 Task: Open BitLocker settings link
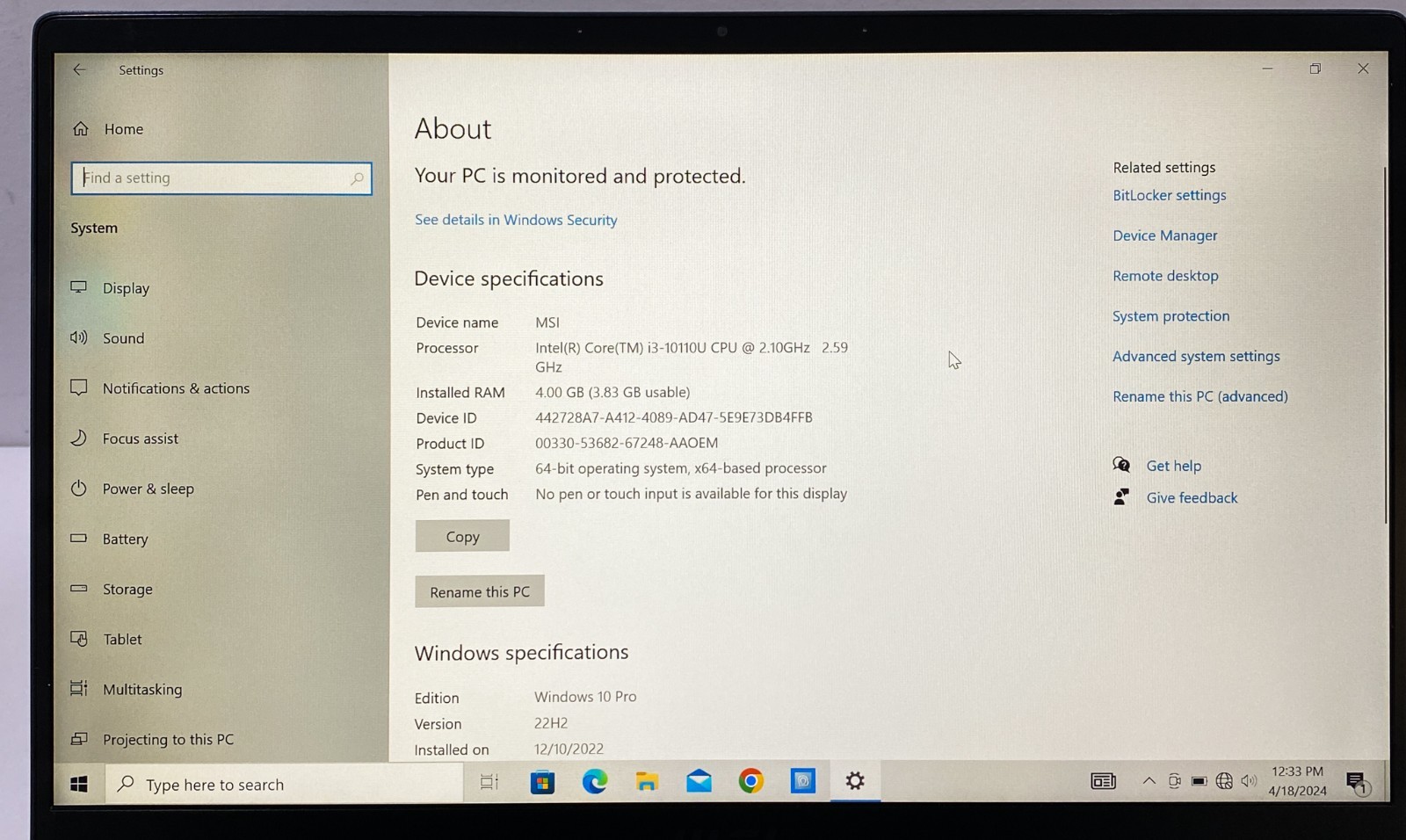tap(1170, 195)
